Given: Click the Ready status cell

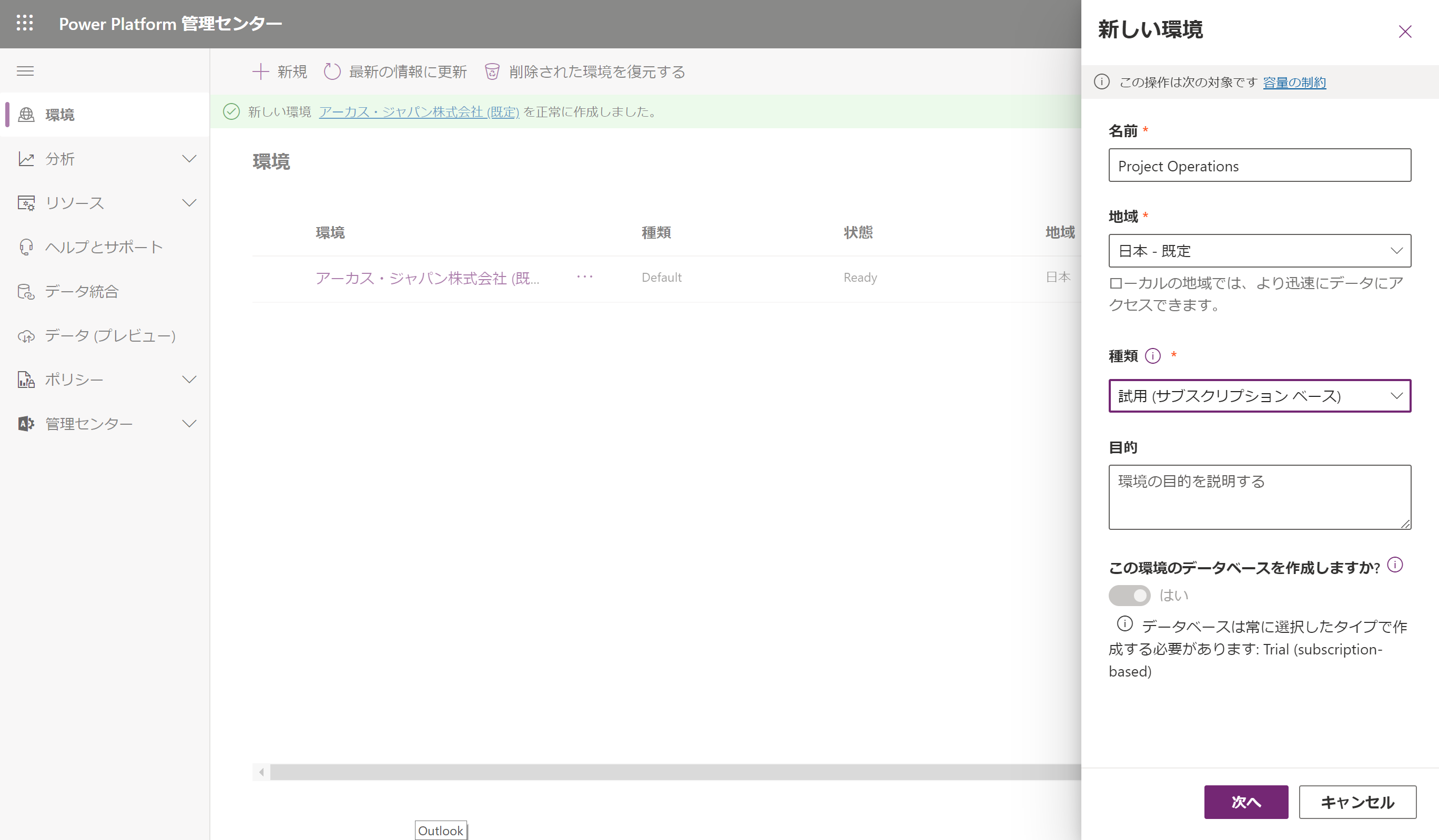Looking at the screenshot, I should pos(860,278).
